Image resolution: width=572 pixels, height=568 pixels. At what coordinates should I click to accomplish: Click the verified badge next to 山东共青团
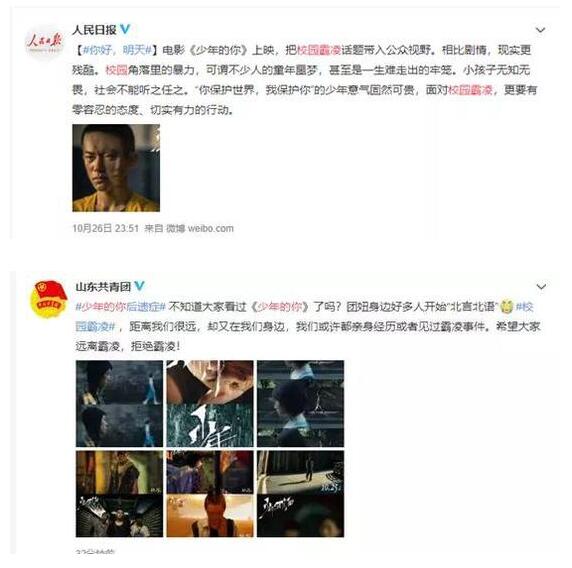pyautogui.click(x=140, y=286)
